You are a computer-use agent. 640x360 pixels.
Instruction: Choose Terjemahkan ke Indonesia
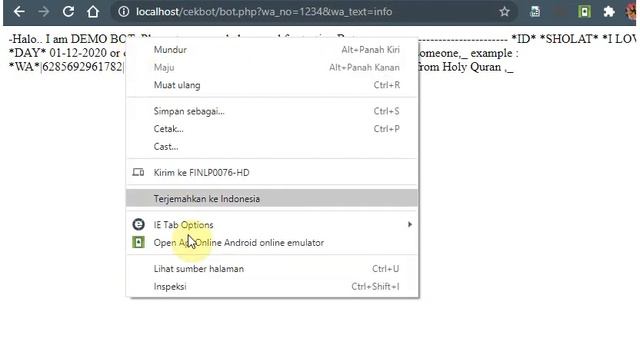[272, 198]
